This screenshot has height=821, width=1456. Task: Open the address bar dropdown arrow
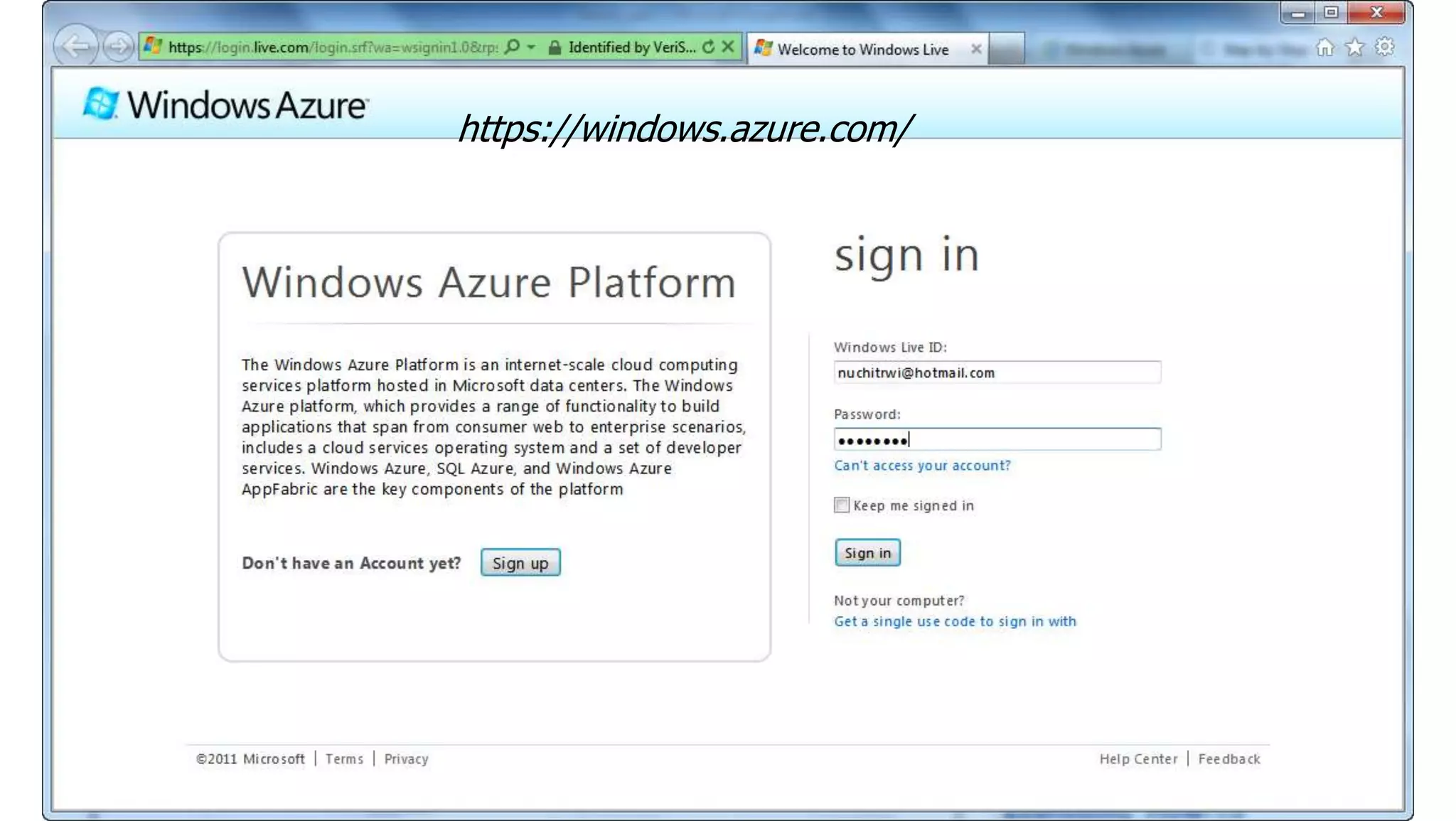coord(531,47)
